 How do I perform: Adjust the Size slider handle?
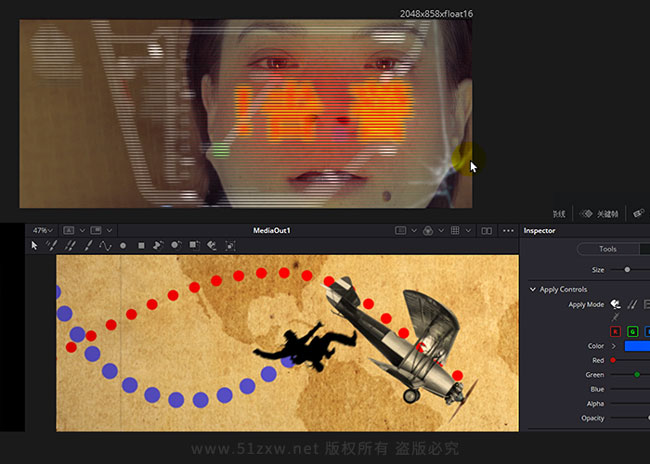click(627, 270)
